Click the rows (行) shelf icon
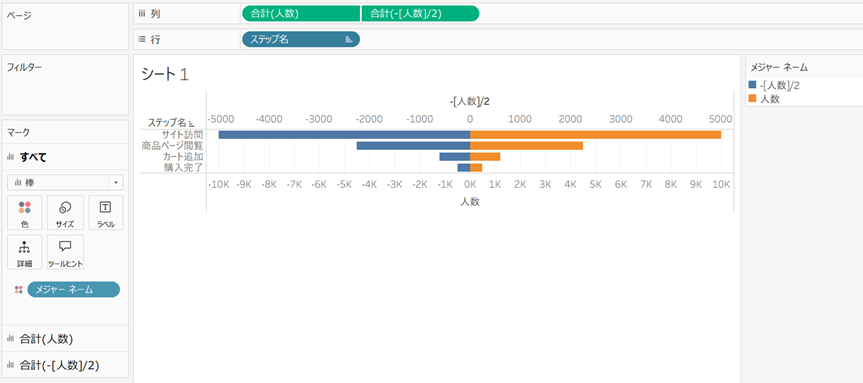 (x=141, y=39)
